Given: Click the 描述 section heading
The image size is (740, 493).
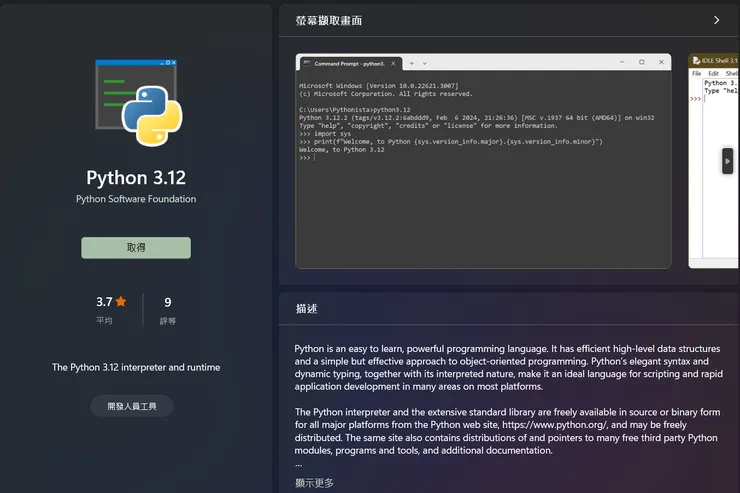Looking at the screenshot, I should (307, 309).
